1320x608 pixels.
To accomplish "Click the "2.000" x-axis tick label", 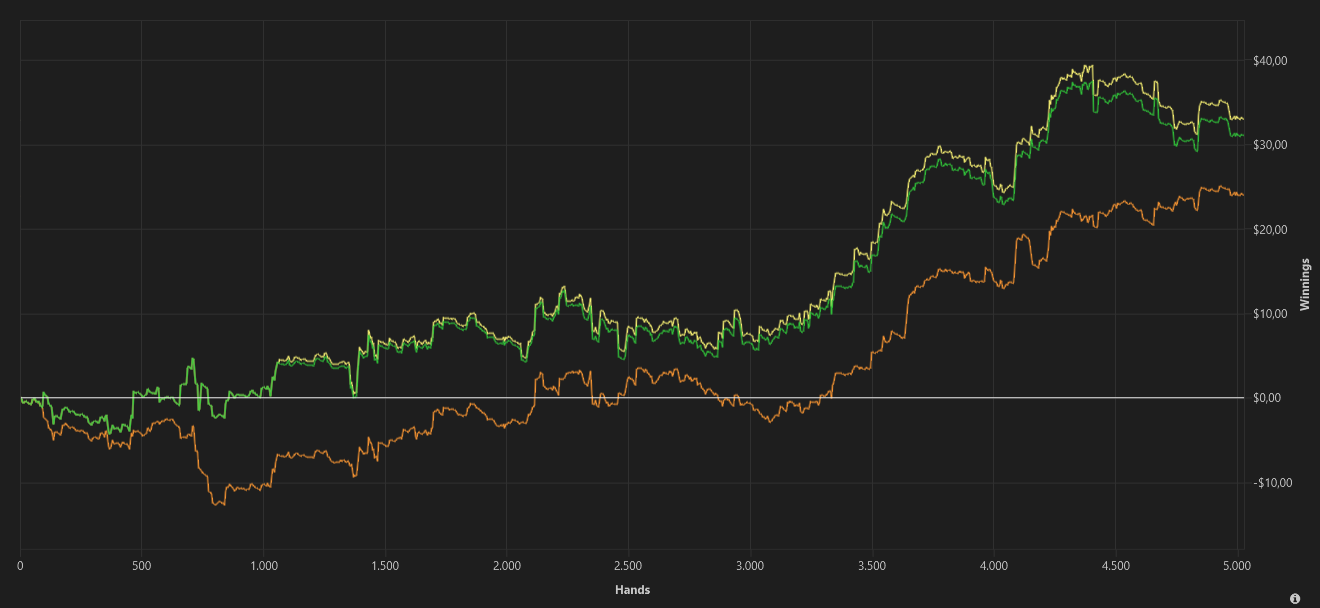I will point(507,565).
